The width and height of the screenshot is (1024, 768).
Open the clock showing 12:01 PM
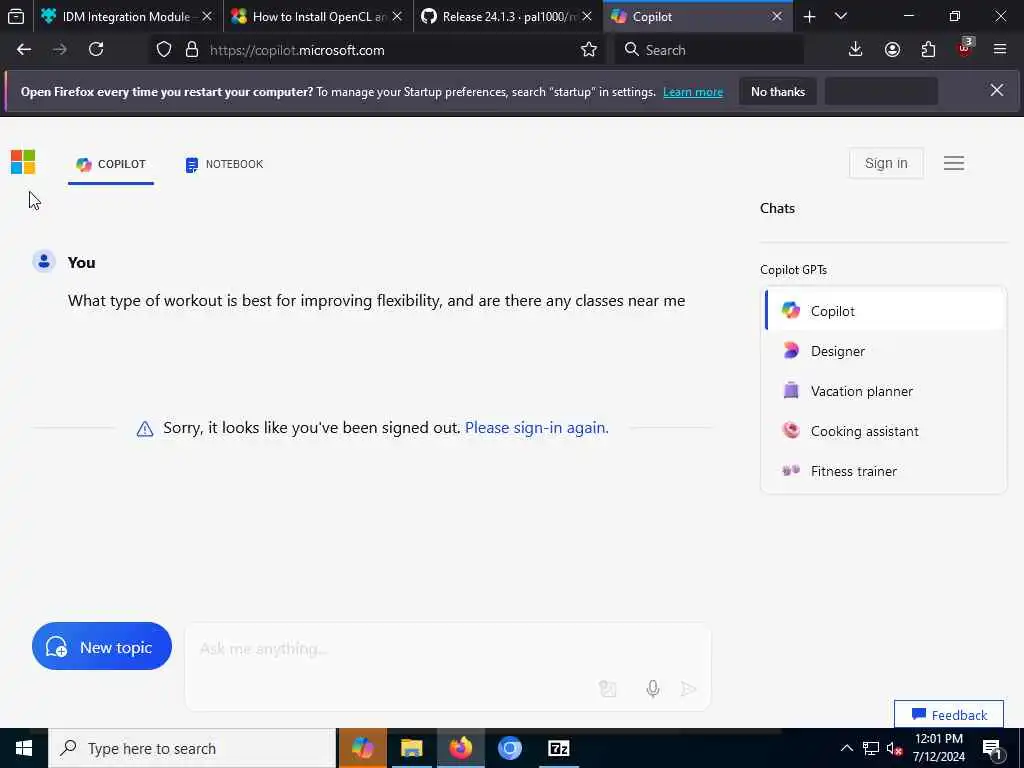[939, 748]
